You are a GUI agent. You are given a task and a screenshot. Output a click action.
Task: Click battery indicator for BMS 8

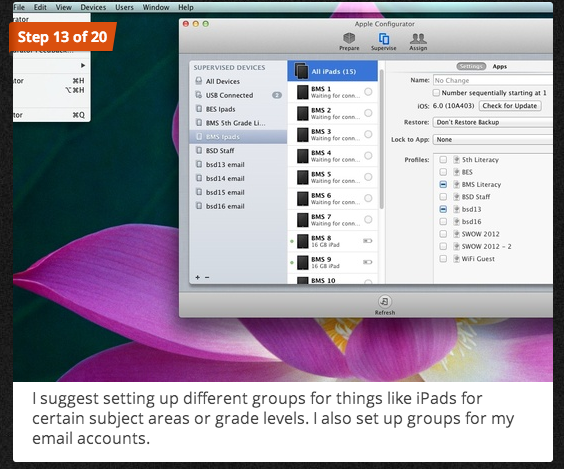point(368,241)
